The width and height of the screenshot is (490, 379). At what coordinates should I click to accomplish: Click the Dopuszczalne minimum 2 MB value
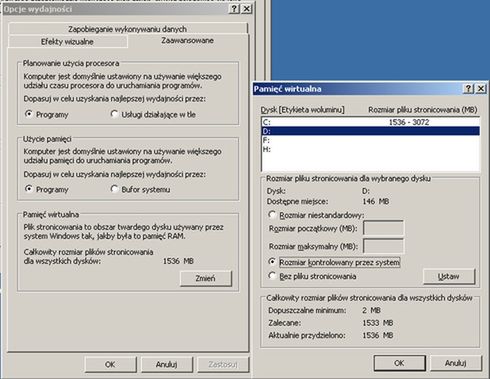pyautogui.click(x=371, y=310)
